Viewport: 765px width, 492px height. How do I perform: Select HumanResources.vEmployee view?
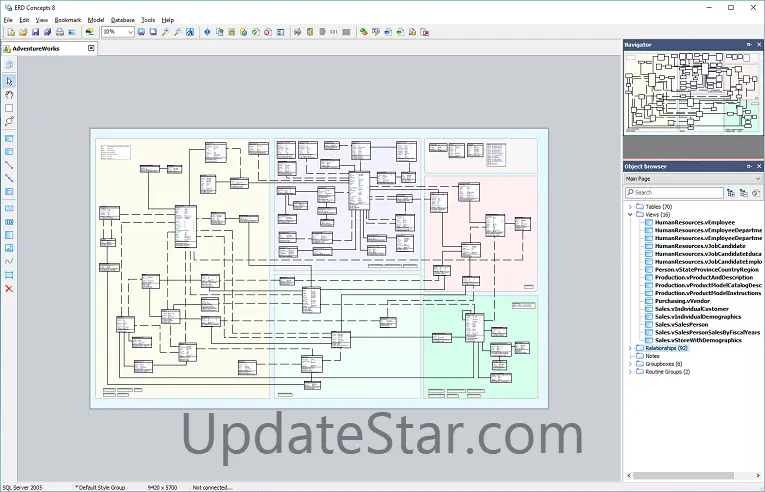click(x=694, y=222)
